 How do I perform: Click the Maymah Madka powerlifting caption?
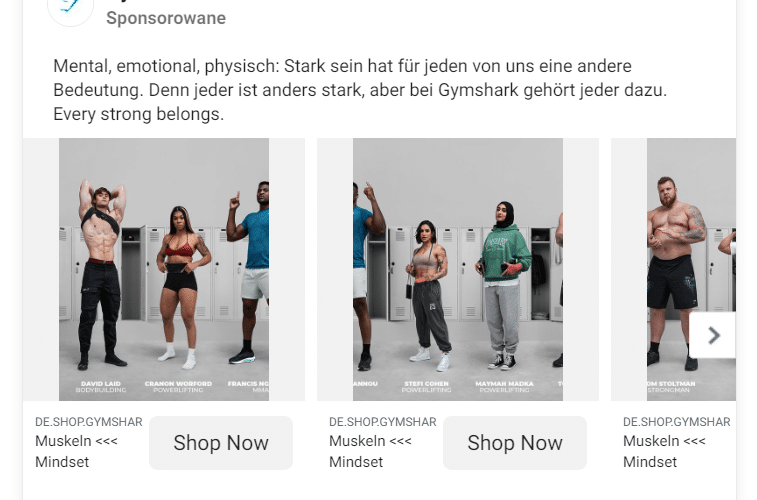coord(505,387)
